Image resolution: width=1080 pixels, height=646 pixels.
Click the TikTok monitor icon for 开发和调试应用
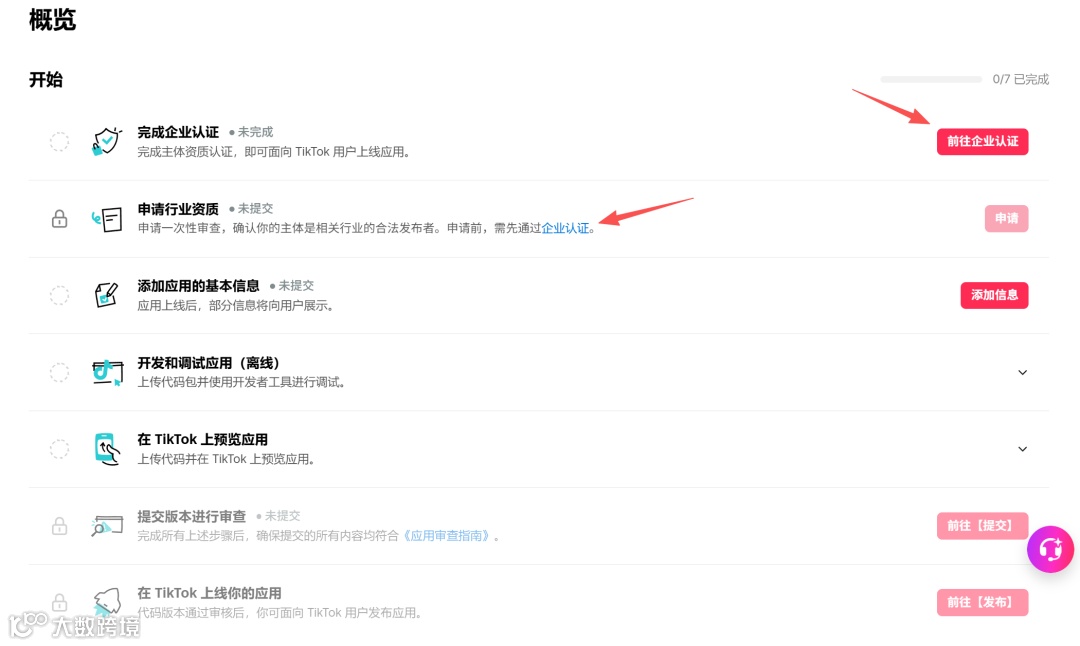[x=107, y=373]
